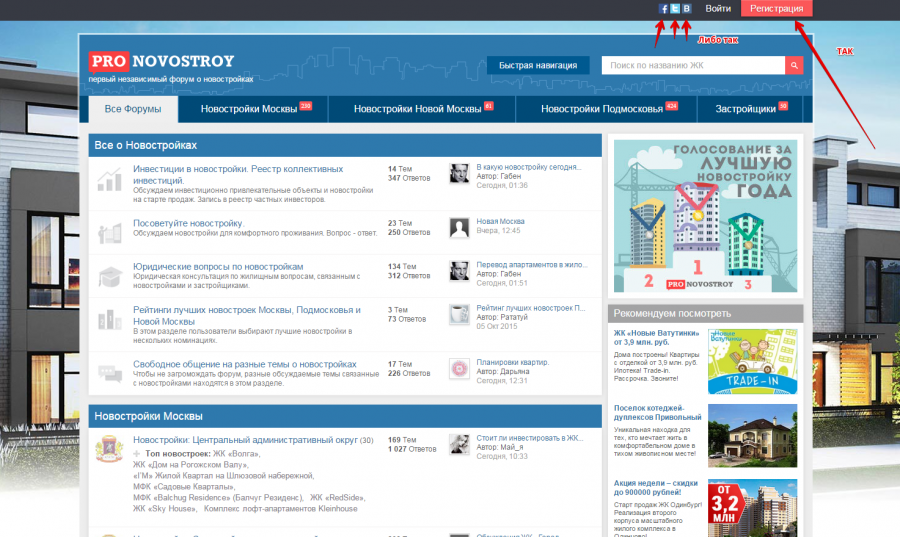Switch to Новостройки Москвы tab

253,109
